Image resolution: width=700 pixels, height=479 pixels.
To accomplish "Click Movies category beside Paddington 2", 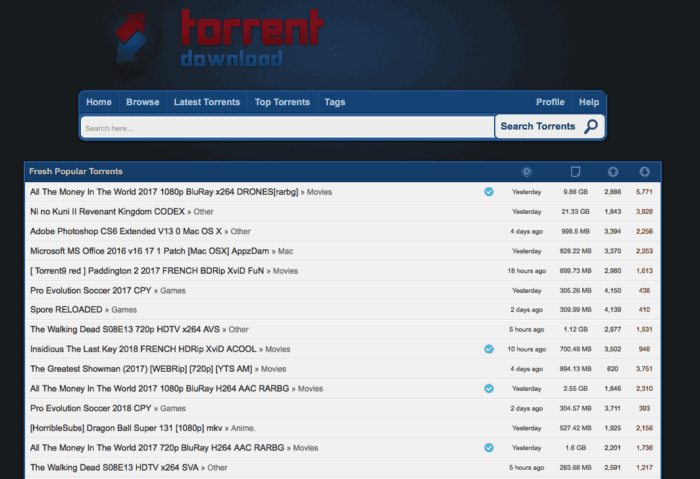I will (x=285, y=271).
